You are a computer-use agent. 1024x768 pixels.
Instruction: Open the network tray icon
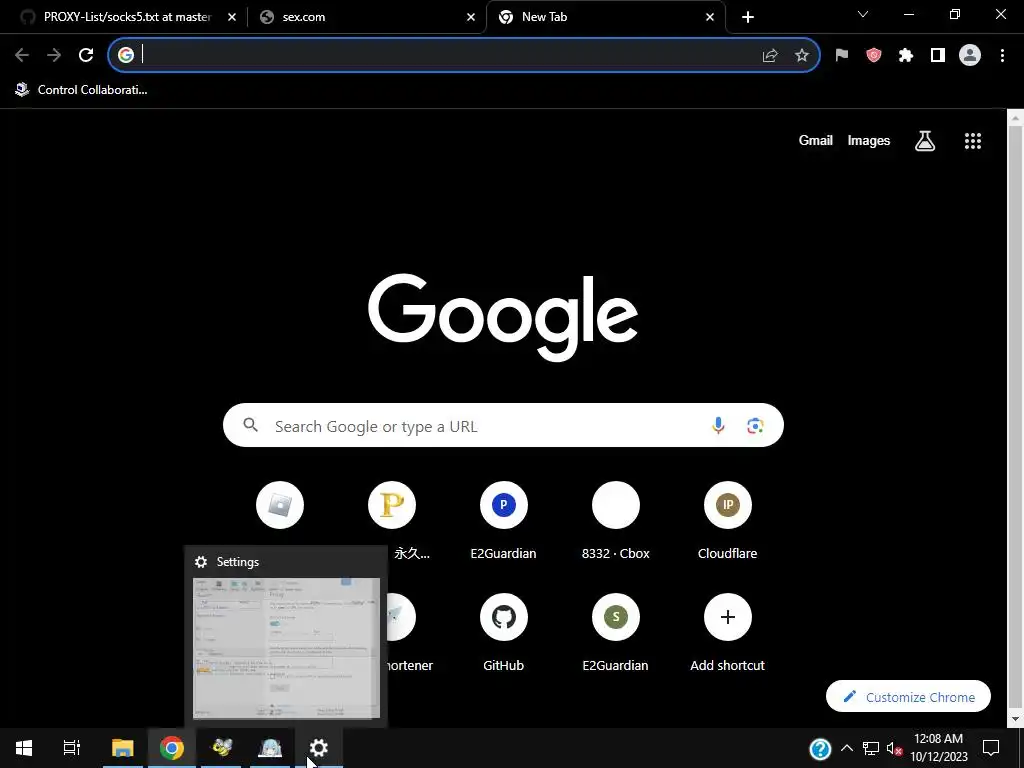coord(871,748)
